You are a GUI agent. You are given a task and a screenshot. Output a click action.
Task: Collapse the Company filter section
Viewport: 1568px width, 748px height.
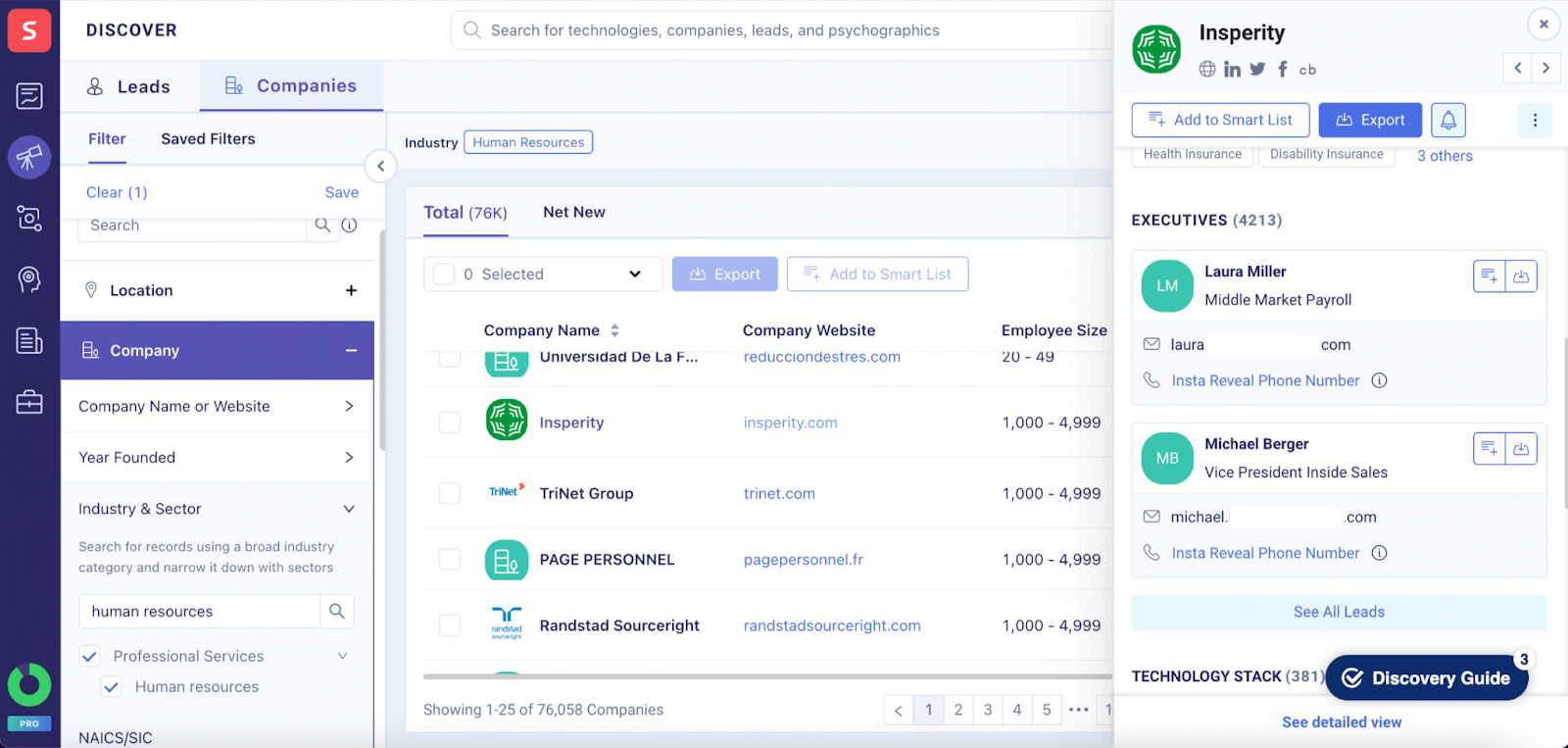351,351
